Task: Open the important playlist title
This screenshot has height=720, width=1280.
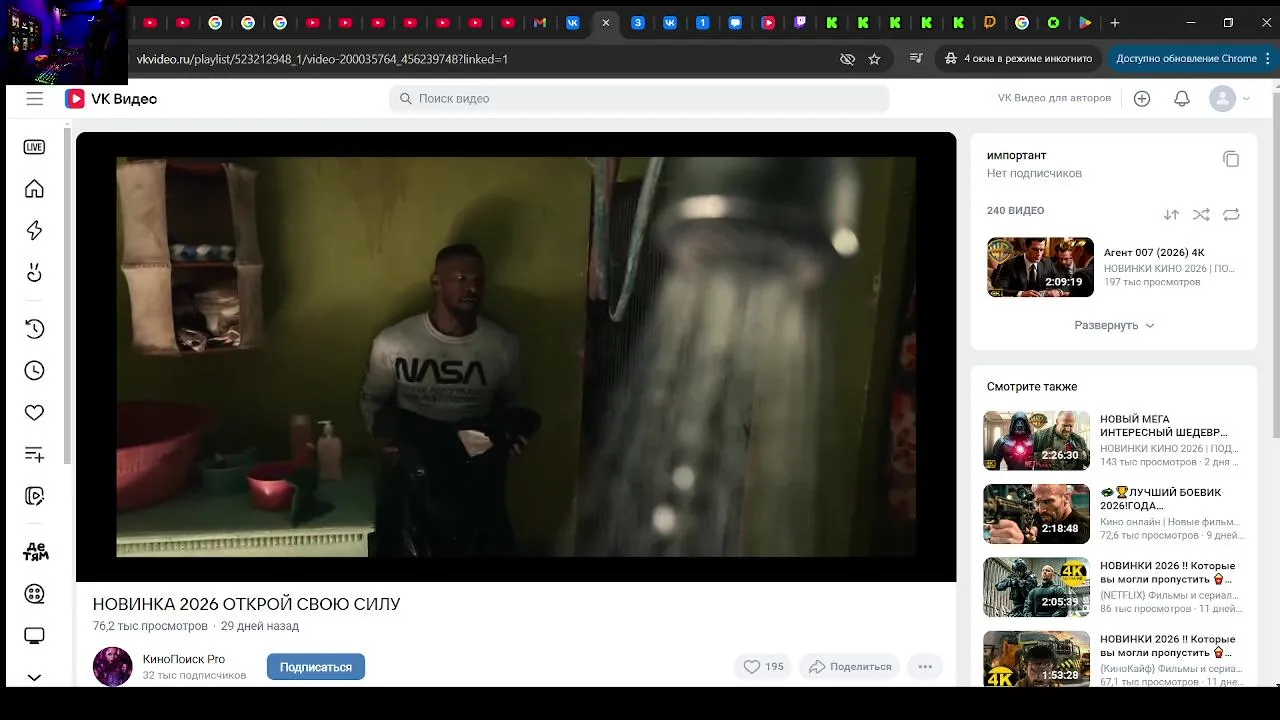Action: [x=1016, y=155]
